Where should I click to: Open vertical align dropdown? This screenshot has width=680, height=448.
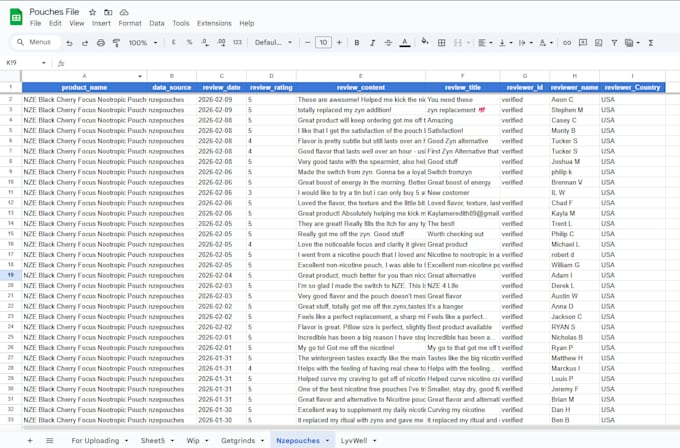click(x=505, y=43)
